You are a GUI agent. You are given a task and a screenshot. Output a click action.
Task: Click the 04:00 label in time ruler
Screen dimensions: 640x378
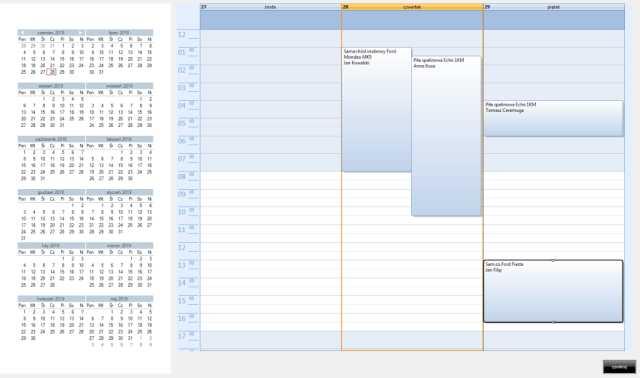[186, 105]
